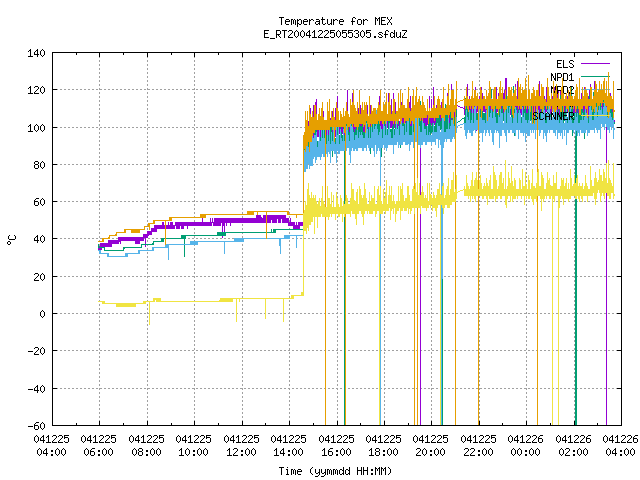Click the chart title 'Temperature for MEX'
The image size is (640, 480).
(x=335, y=21)
